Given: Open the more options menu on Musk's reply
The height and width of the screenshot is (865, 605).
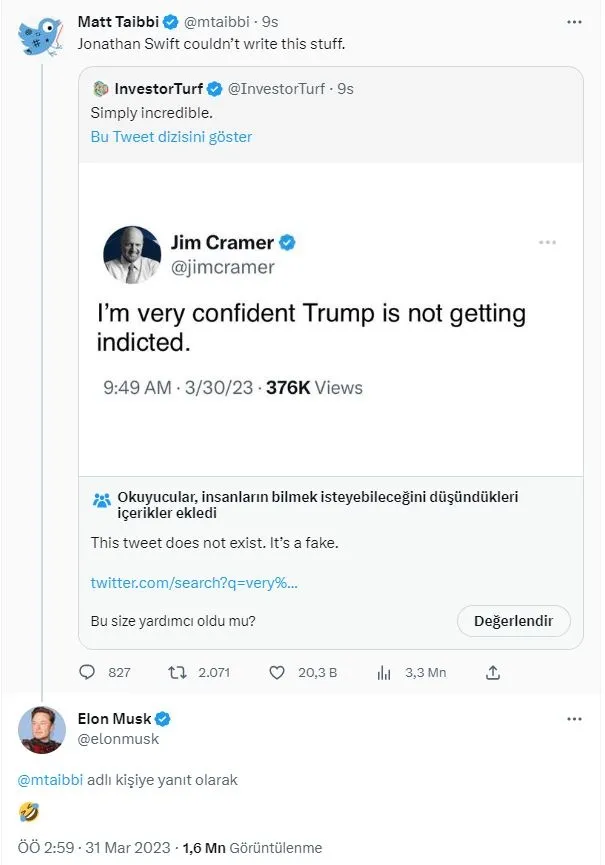Looking at the screenshot, I should coord(573,718).
